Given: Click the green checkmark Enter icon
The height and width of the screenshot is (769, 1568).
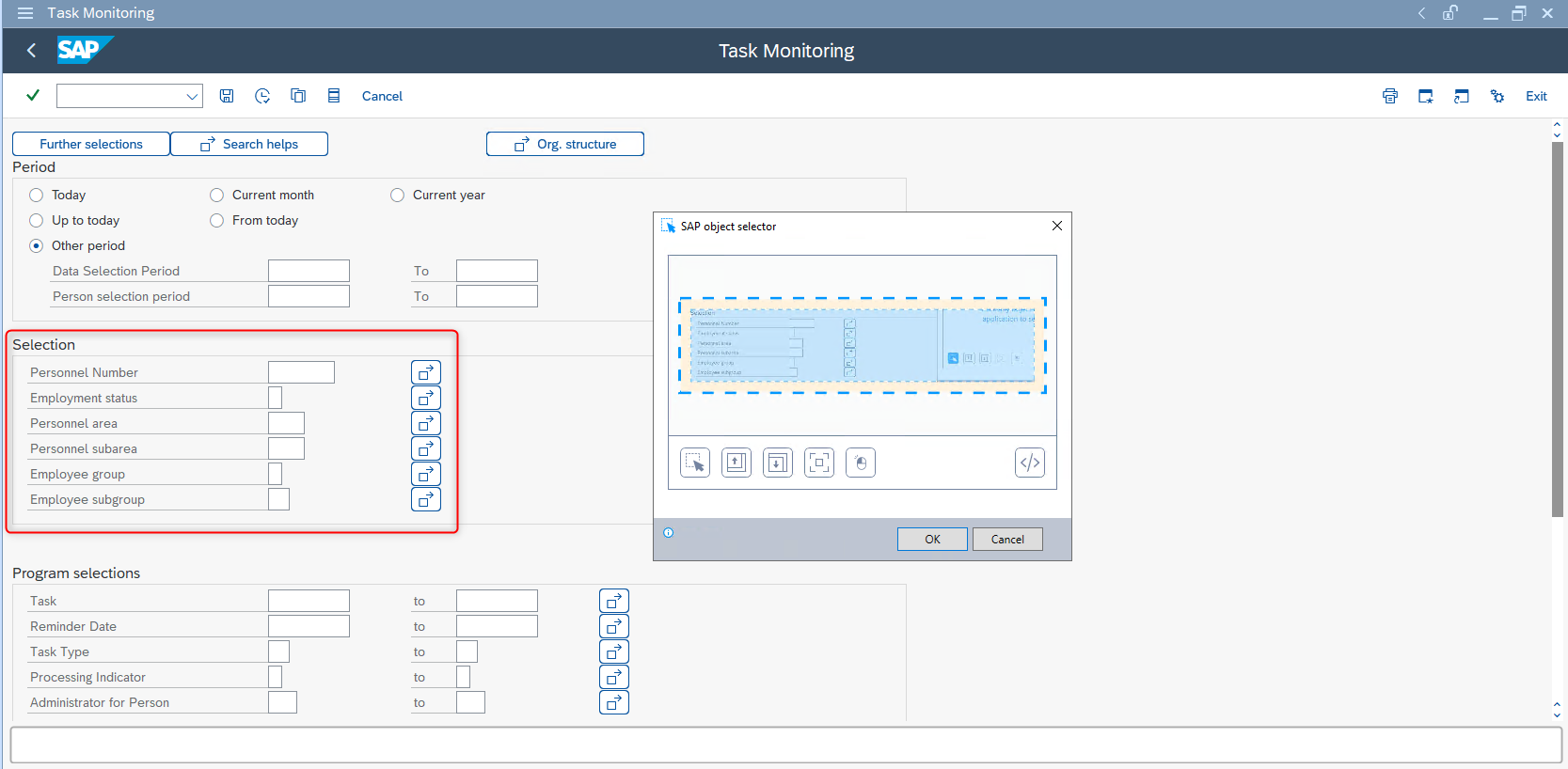Looking at the screenshot, I should click(x=33, y=96).
